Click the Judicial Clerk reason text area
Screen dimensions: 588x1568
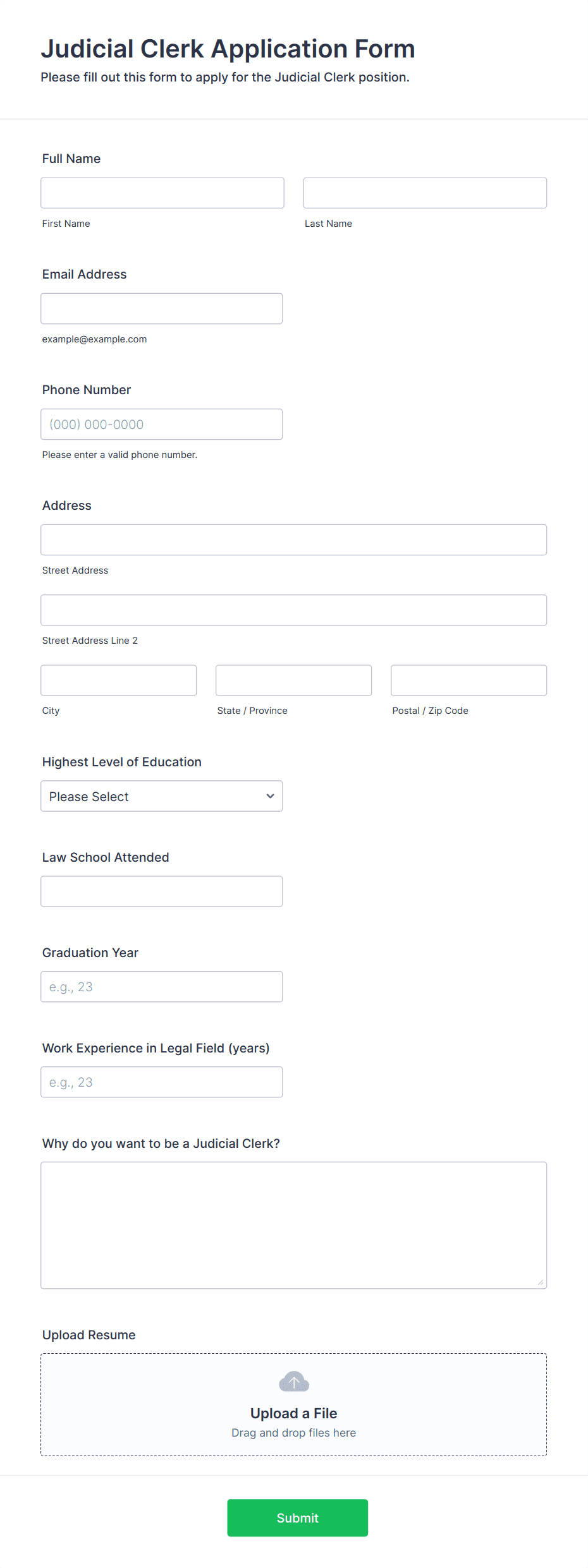coord(294,1225)
